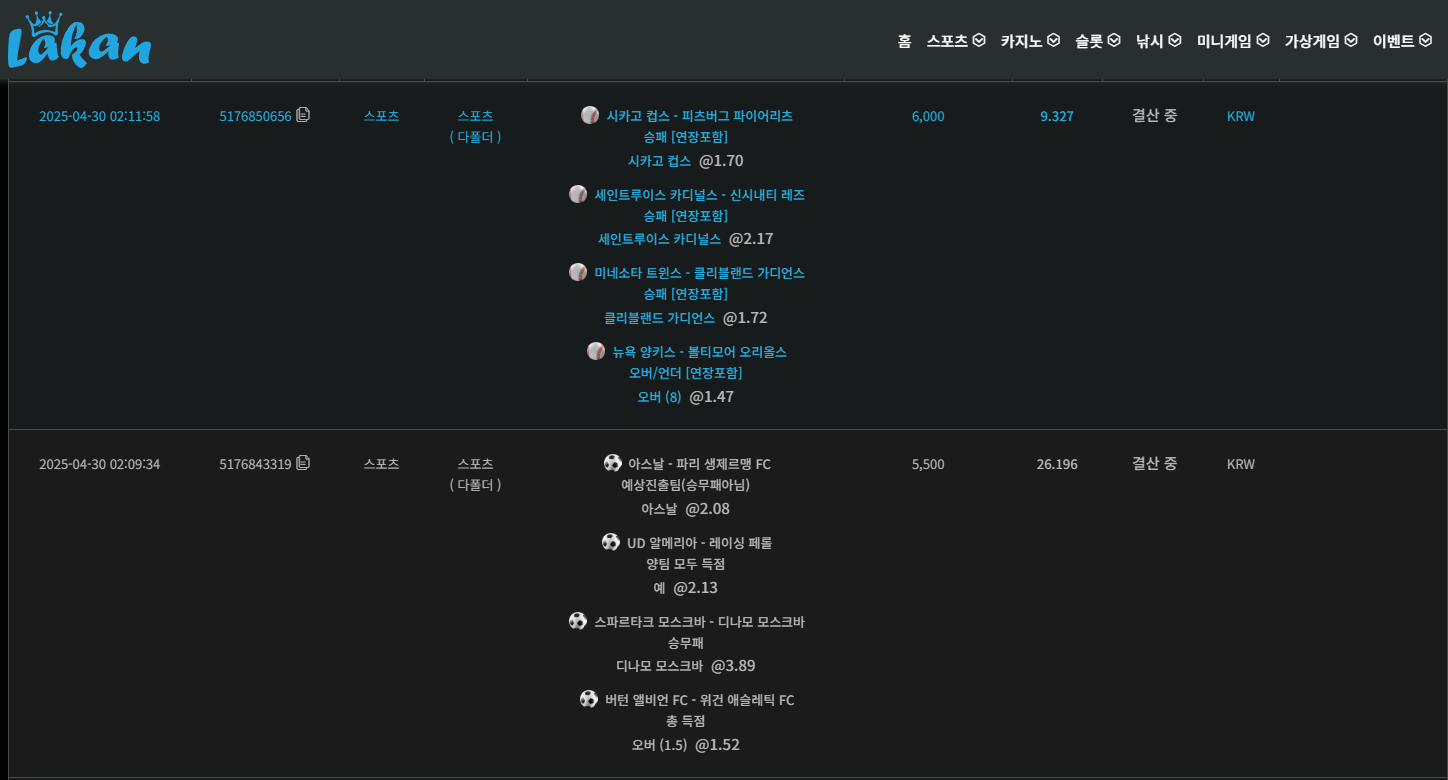
Task: Click soccer ball icon beside 아스날 match
Action: (613, 463)
